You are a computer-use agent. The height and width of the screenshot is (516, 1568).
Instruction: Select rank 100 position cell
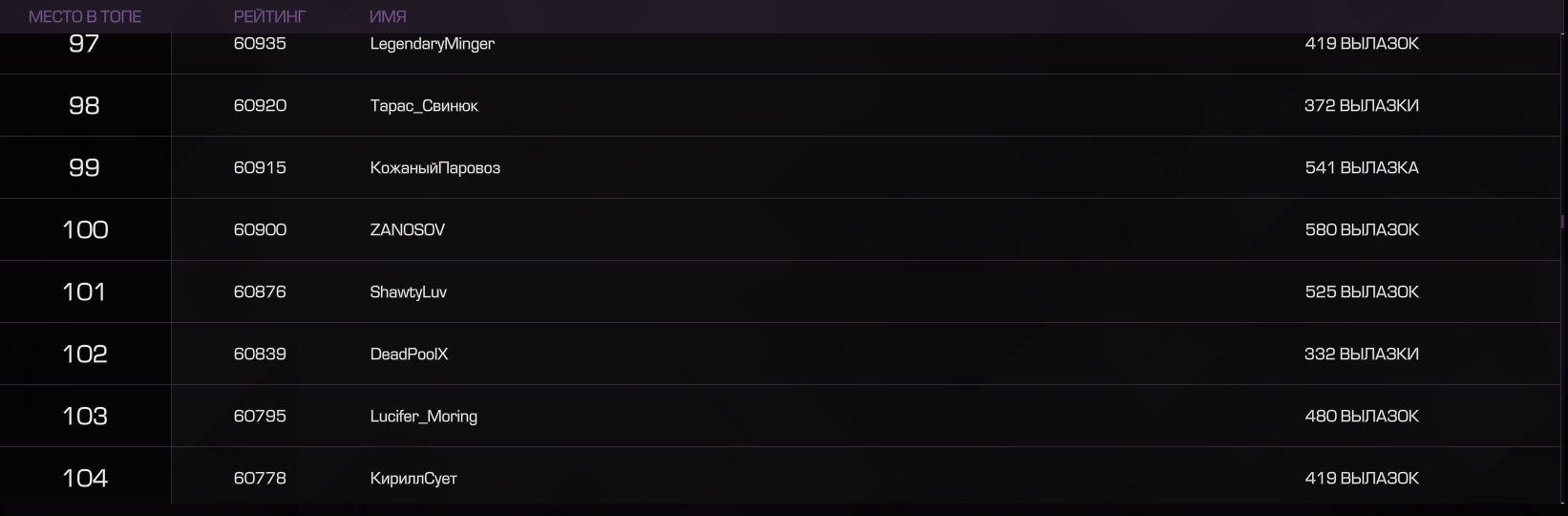(85, 229)
